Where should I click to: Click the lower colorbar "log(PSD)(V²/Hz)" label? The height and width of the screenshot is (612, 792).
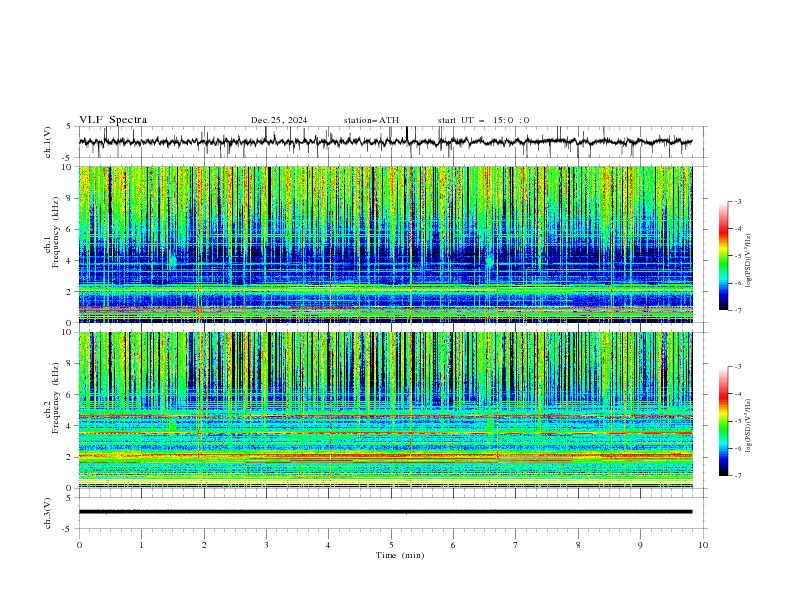pyautogui.click(x=748, y=425)
